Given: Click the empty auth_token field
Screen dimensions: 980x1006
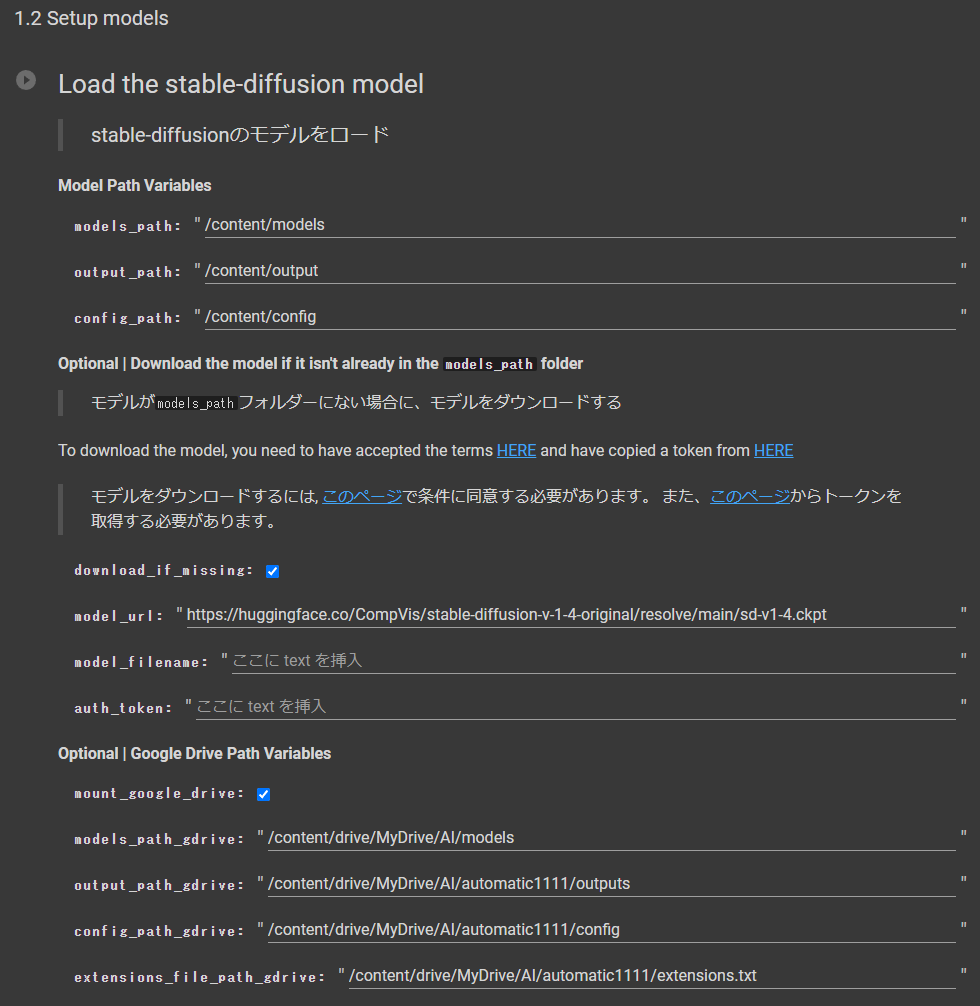Looking at the screenshot, I should coord(575,707).
